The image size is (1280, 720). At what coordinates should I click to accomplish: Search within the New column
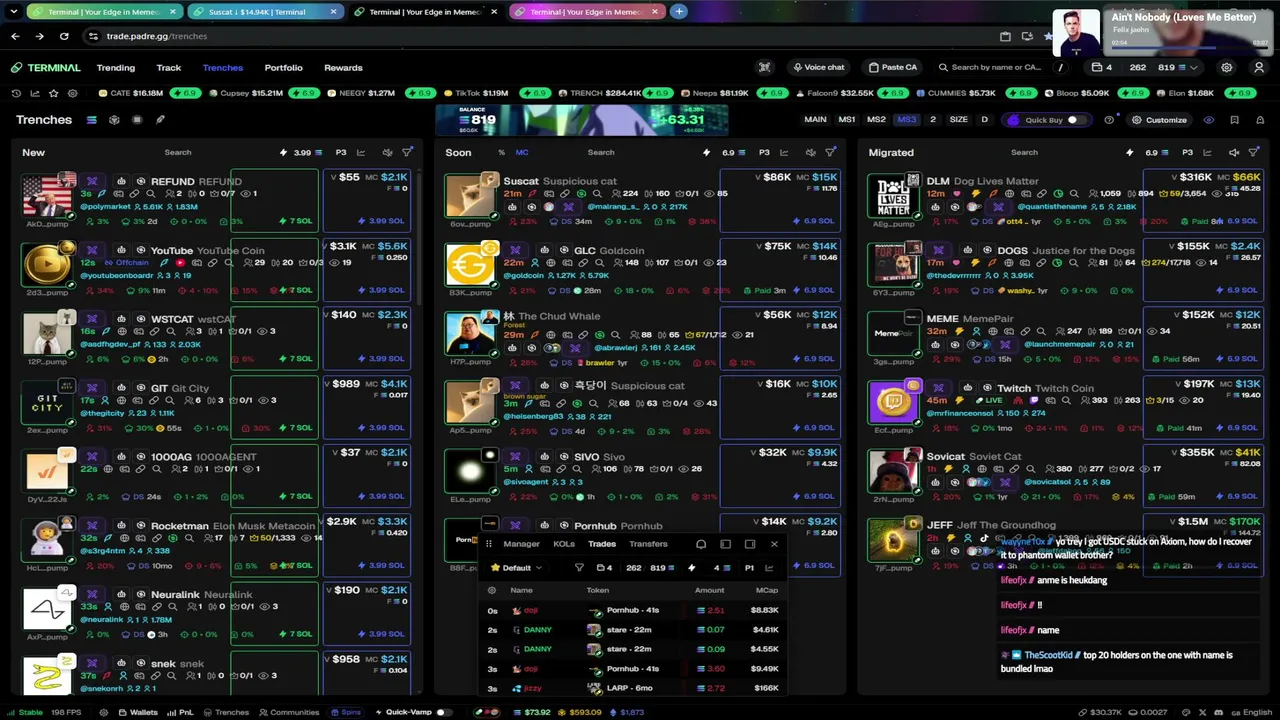point(178,153)
